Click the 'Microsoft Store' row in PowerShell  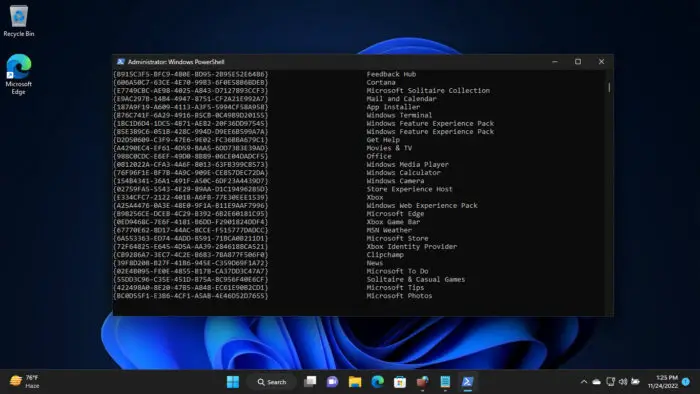(x=397, y=238)
